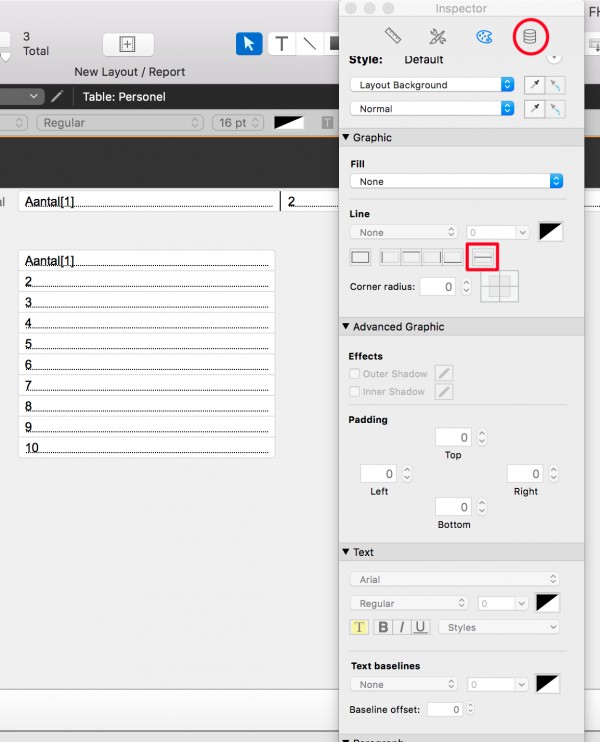Select the arrow Selection tool

click(249, 44)
